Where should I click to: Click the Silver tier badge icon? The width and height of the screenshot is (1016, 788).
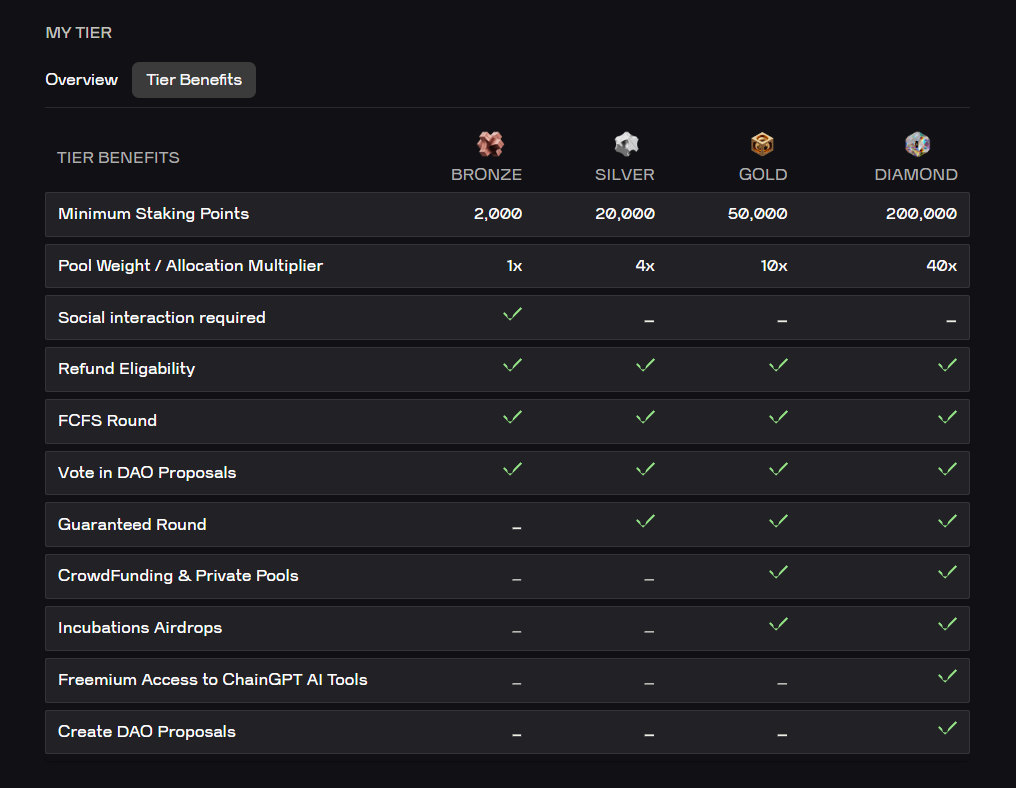pos(626,144)
